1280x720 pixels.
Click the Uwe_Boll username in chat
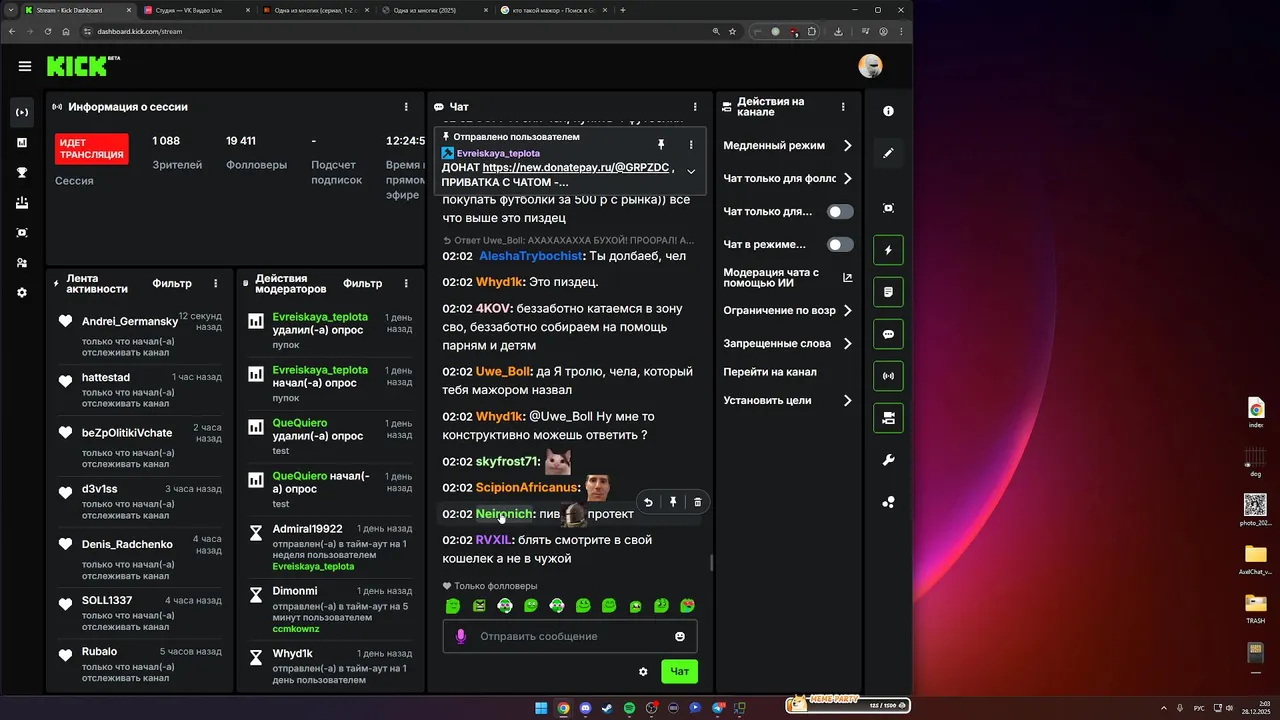[x=503, y=371]
